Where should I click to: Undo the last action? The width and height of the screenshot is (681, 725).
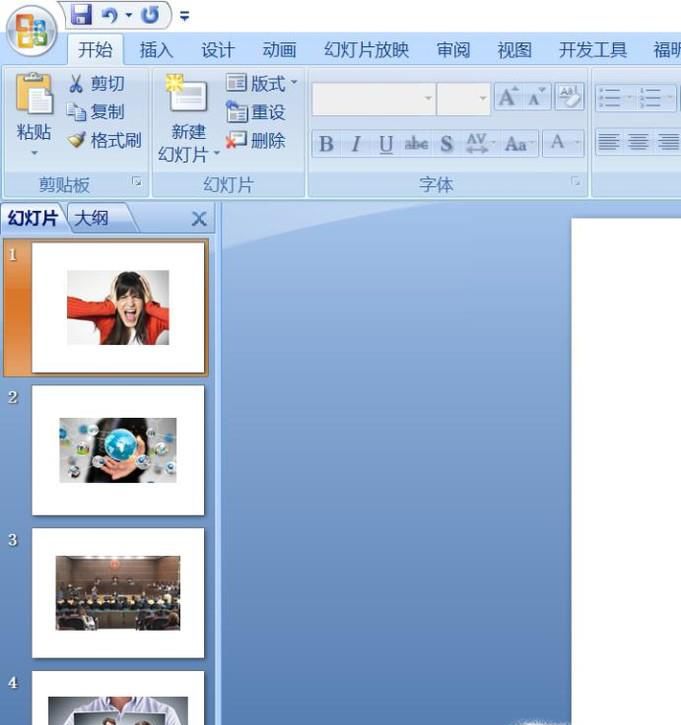pyautogui.click(x=111, y=15)
